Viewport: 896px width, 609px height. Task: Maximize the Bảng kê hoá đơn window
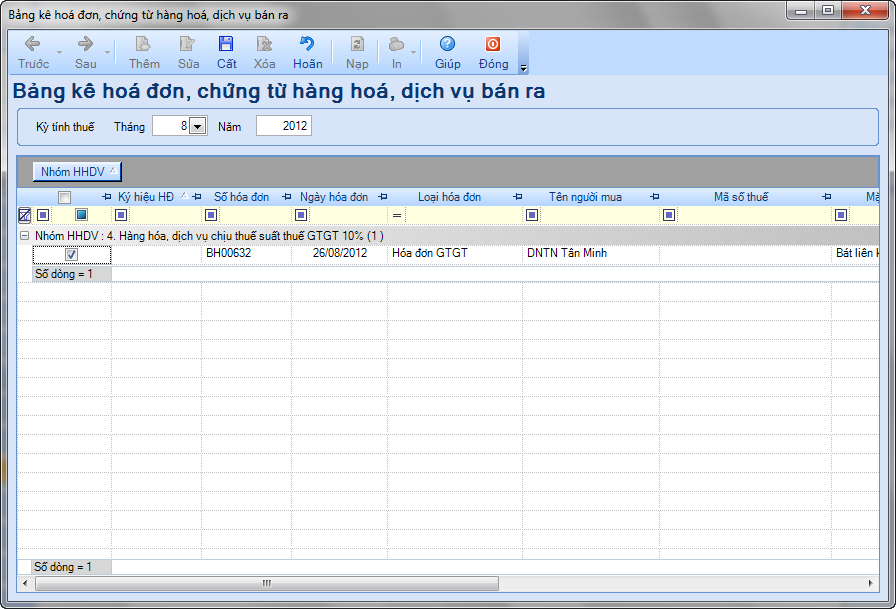point(827,11)
